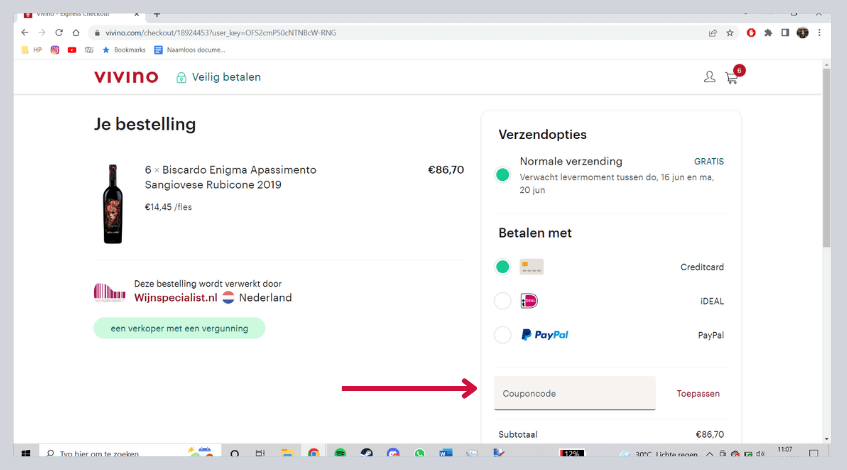This screenshot has width=847, height=470.
Task: Open the Opera red extension icon
Action: pyautogui.click(x=751, y=33)
